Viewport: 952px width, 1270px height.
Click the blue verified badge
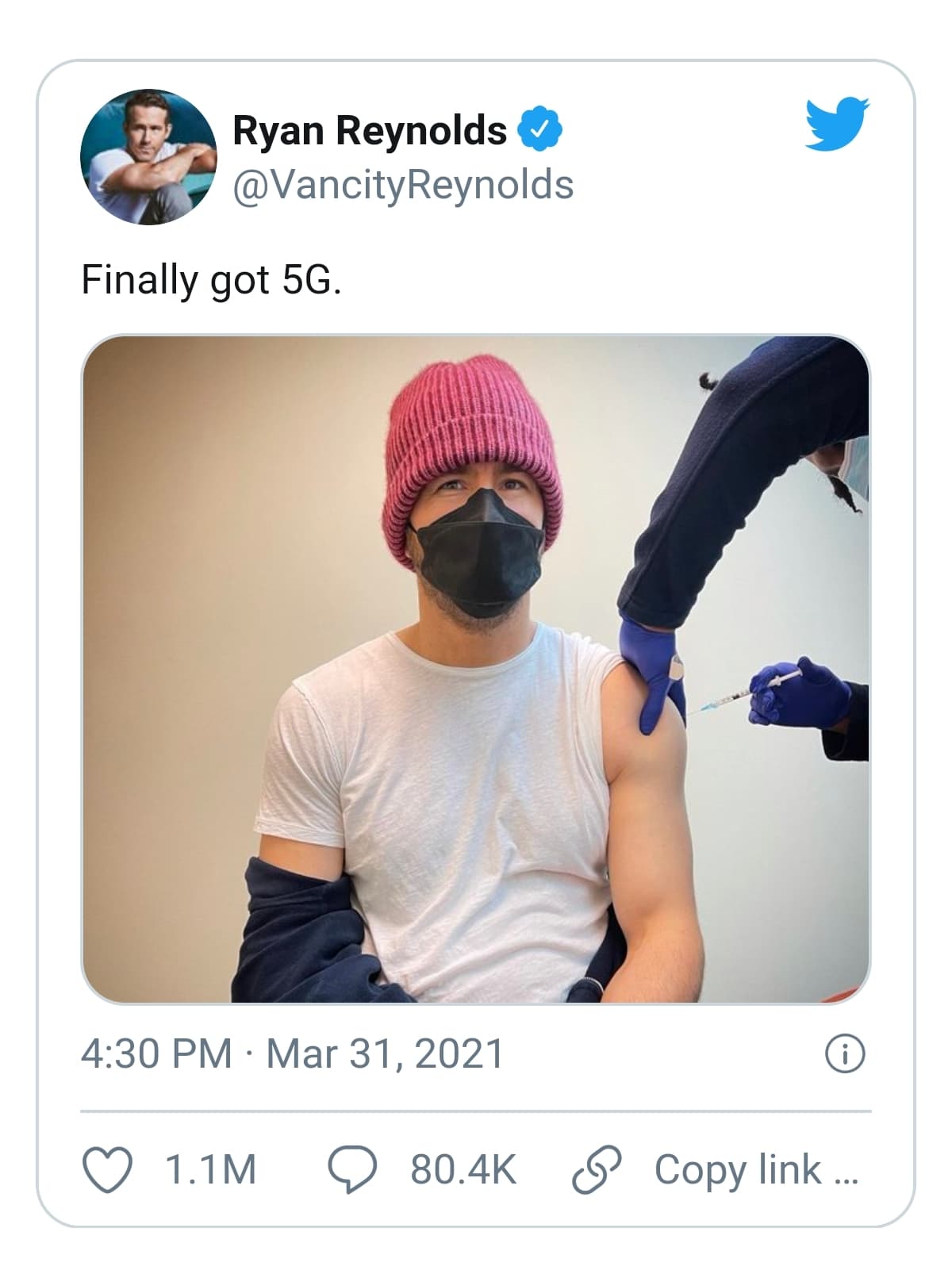[540, 130]
